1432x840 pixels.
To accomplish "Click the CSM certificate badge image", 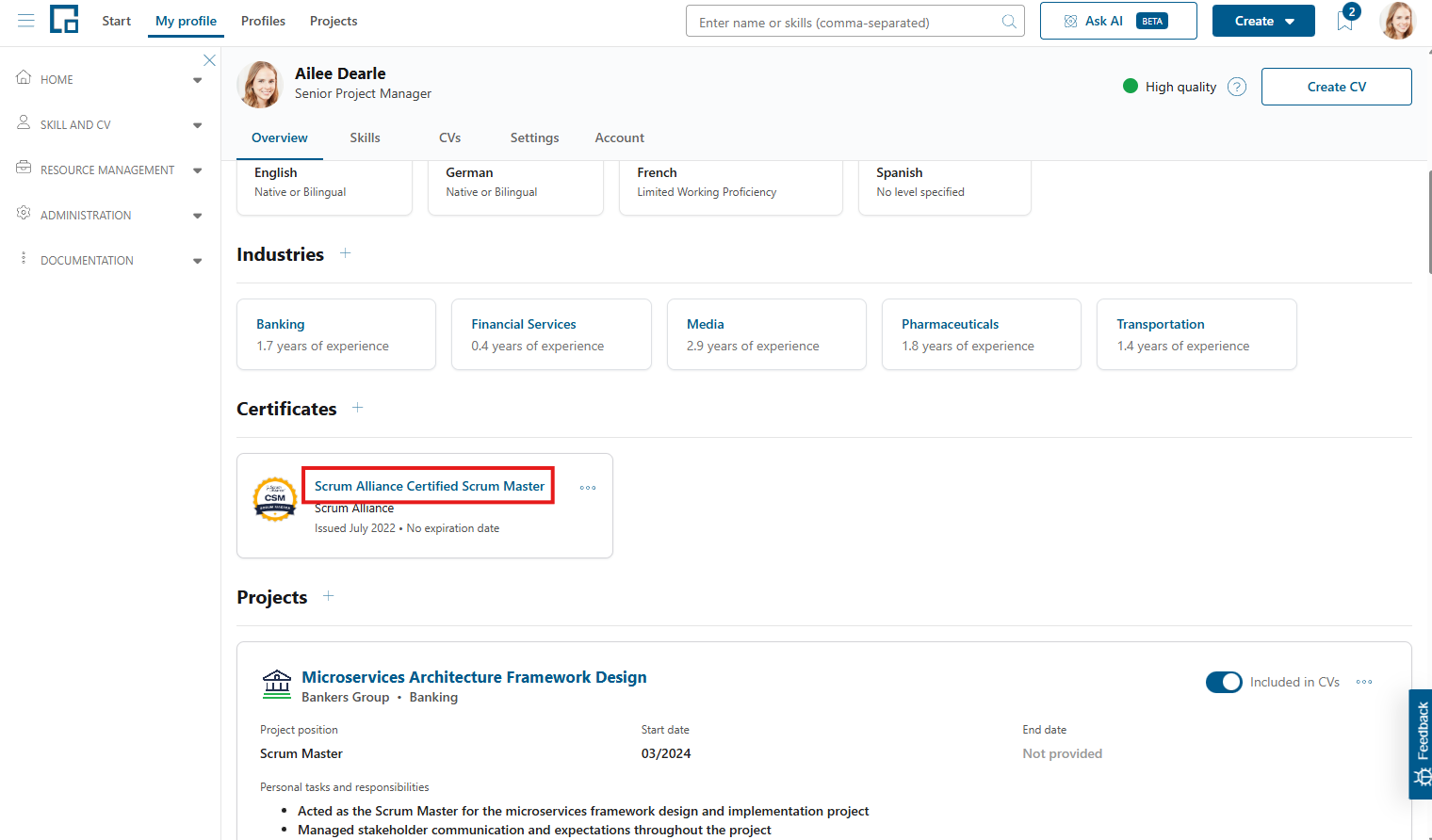I will (x=275, y=499).
